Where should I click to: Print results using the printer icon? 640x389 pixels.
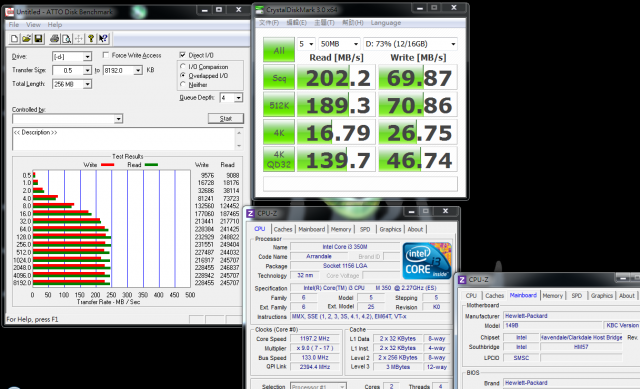click(54, 39)
